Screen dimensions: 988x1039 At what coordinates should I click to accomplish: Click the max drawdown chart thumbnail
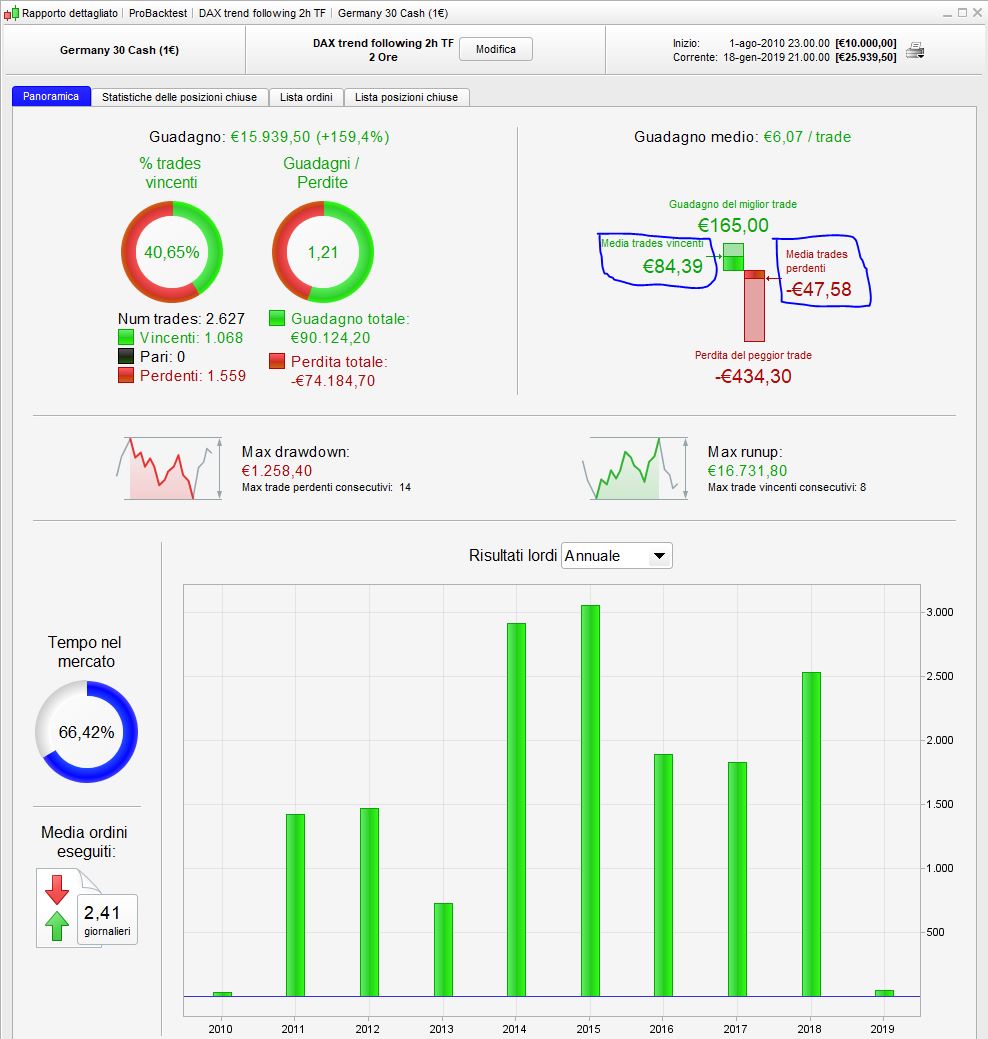tap(169, 468)
